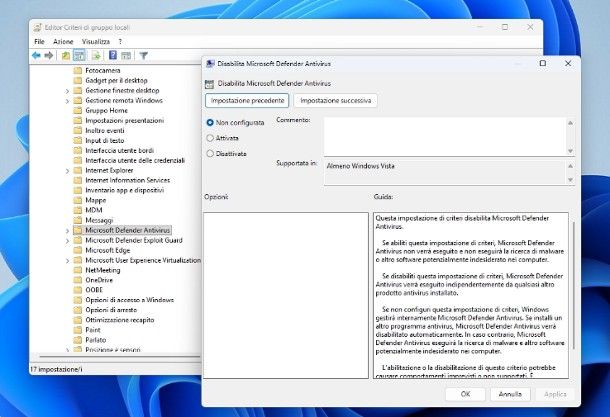Select the Non configurata radio button
This screenshot has height=417, width=610.
point(210,123)
